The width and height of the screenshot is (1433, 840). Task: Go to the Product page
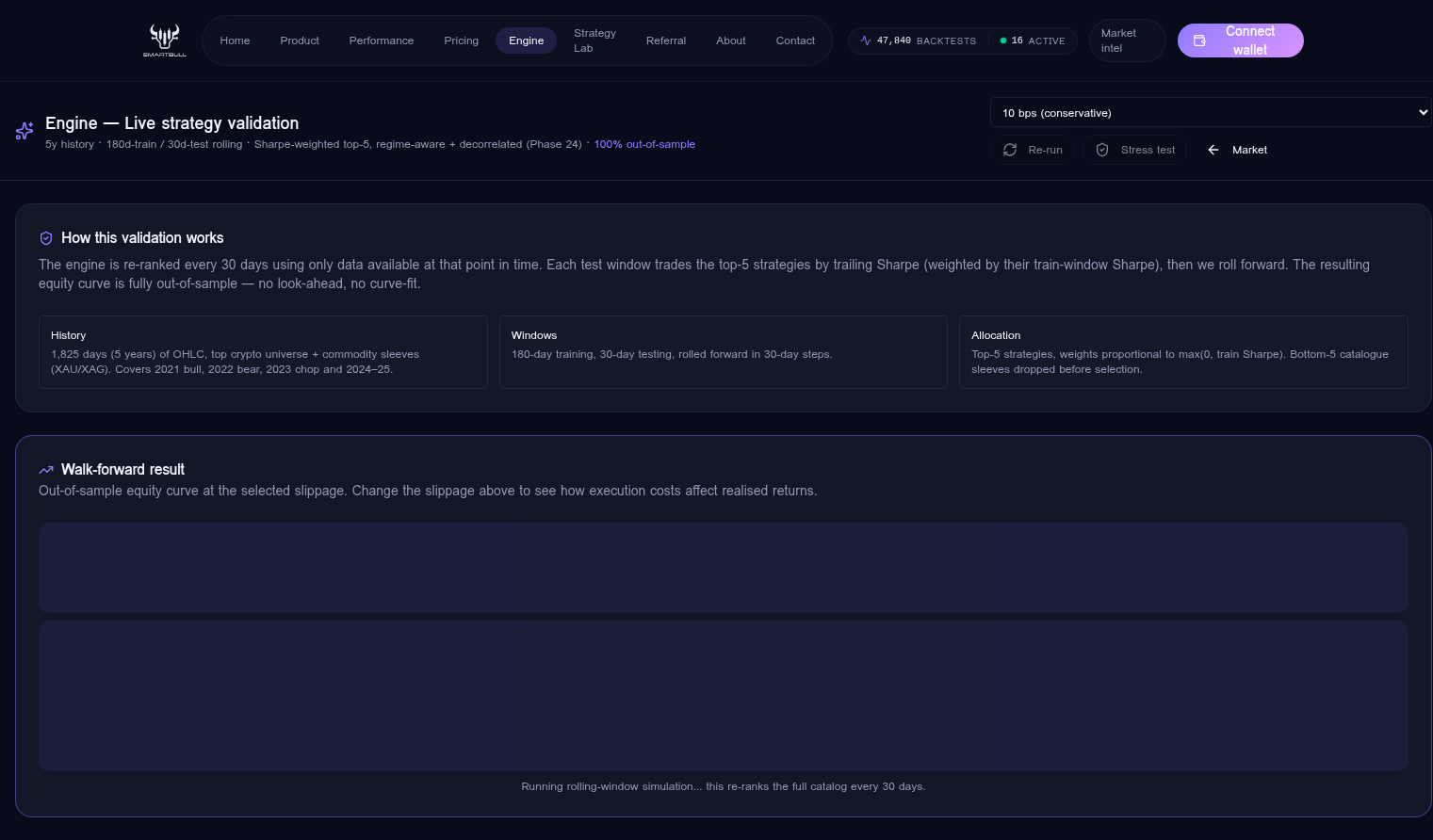click(x=300, y=40)
